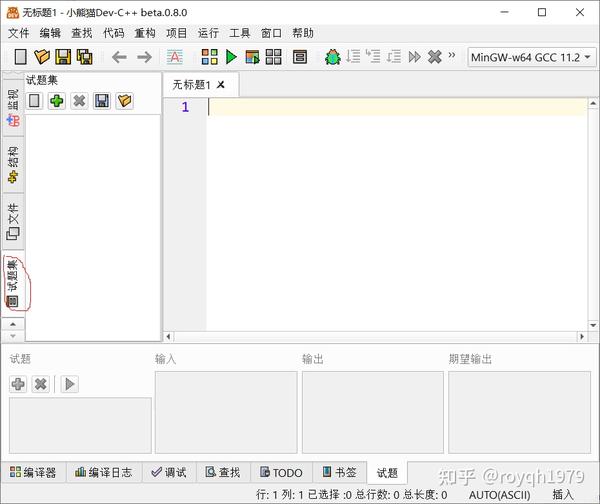Image resolution: width=600 pixels, height=504 pixels.
Task: Run program with the green play icon
Action: point(231,57)
